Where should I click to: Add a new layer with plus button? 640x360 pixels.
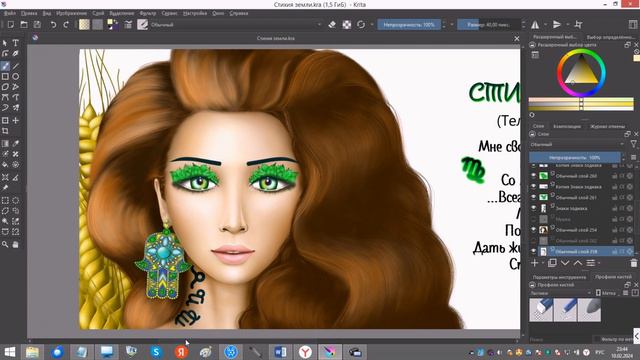coord(534,263)
